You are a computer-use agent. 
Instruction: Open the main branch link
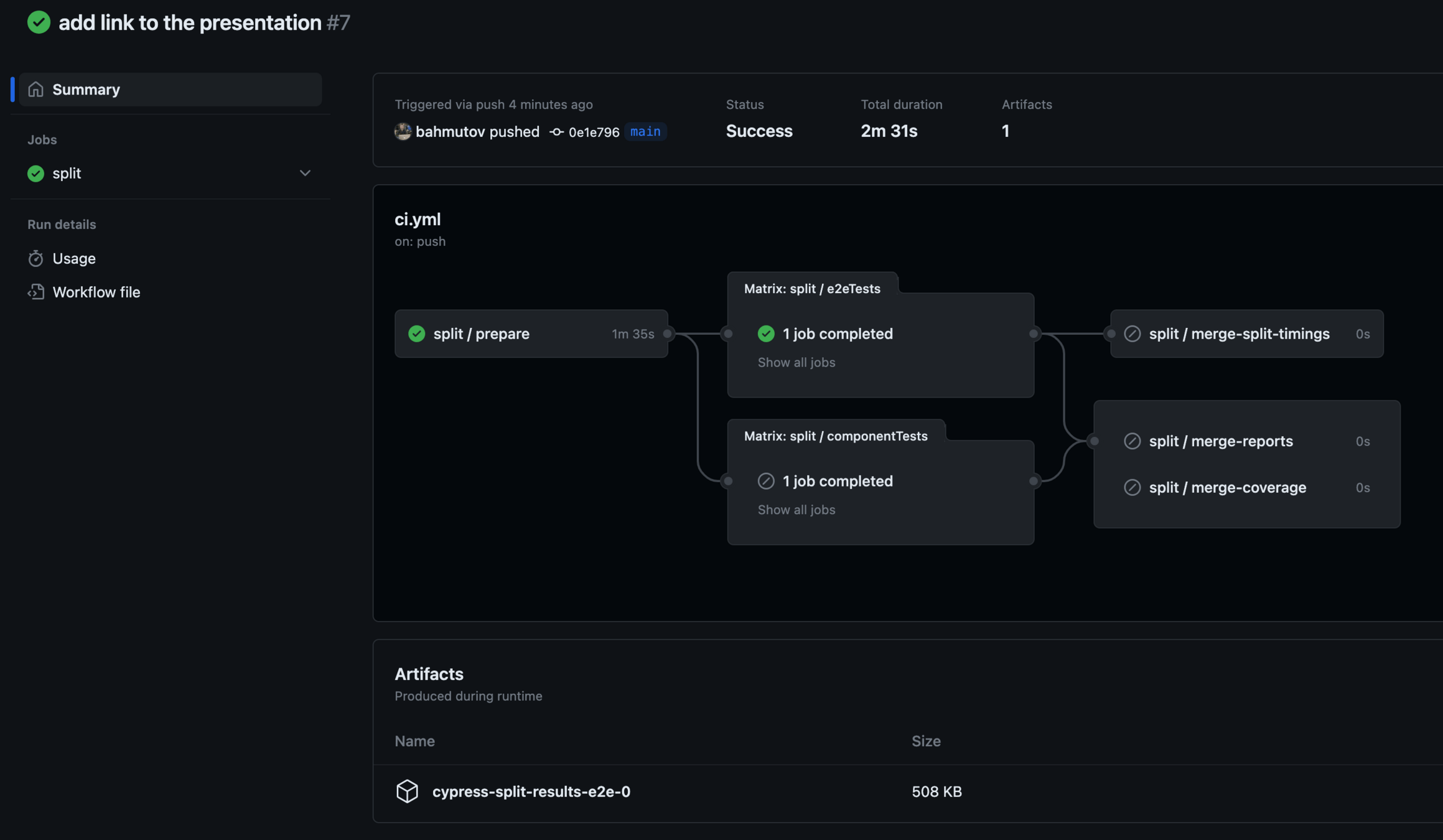click(645, 131)
